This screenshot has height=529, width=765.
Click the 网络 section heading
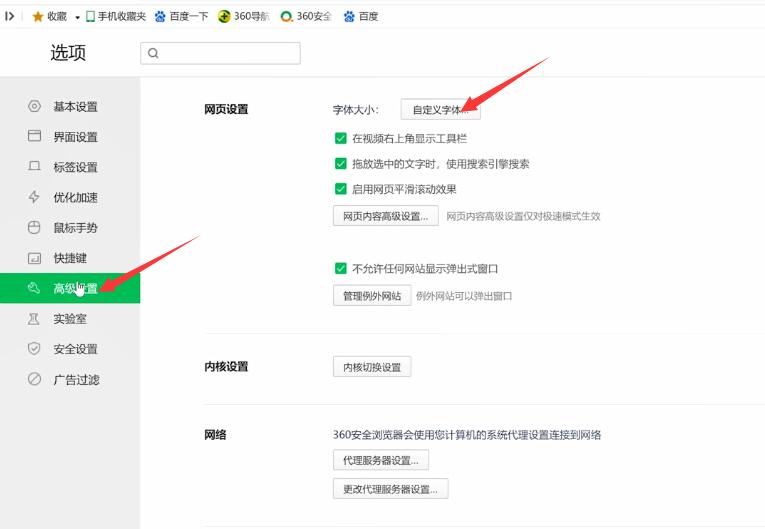pyautogui.click(x=215, y=434)
